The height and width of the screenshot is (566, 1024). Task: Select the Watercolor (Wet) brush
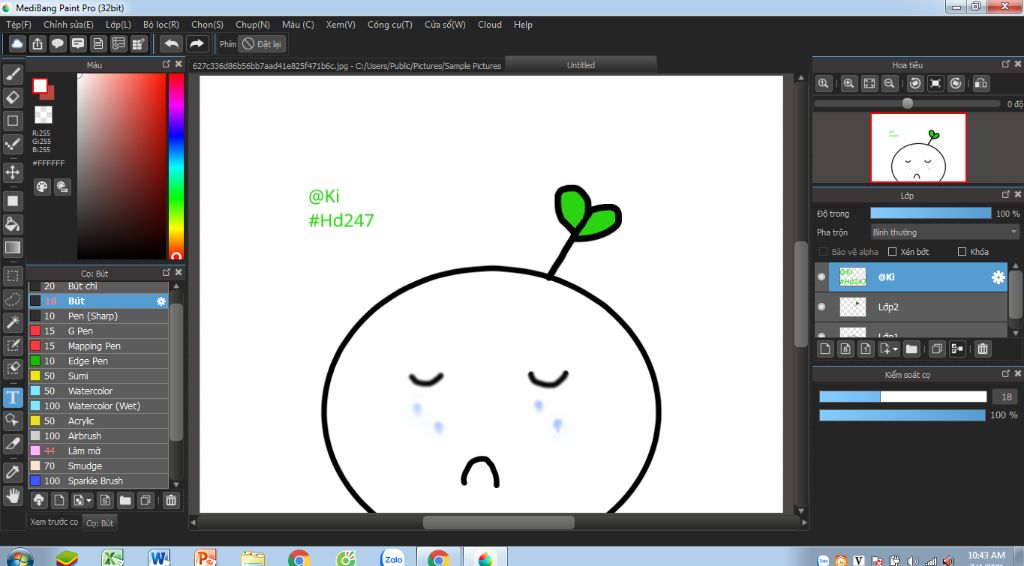(99, 406)
